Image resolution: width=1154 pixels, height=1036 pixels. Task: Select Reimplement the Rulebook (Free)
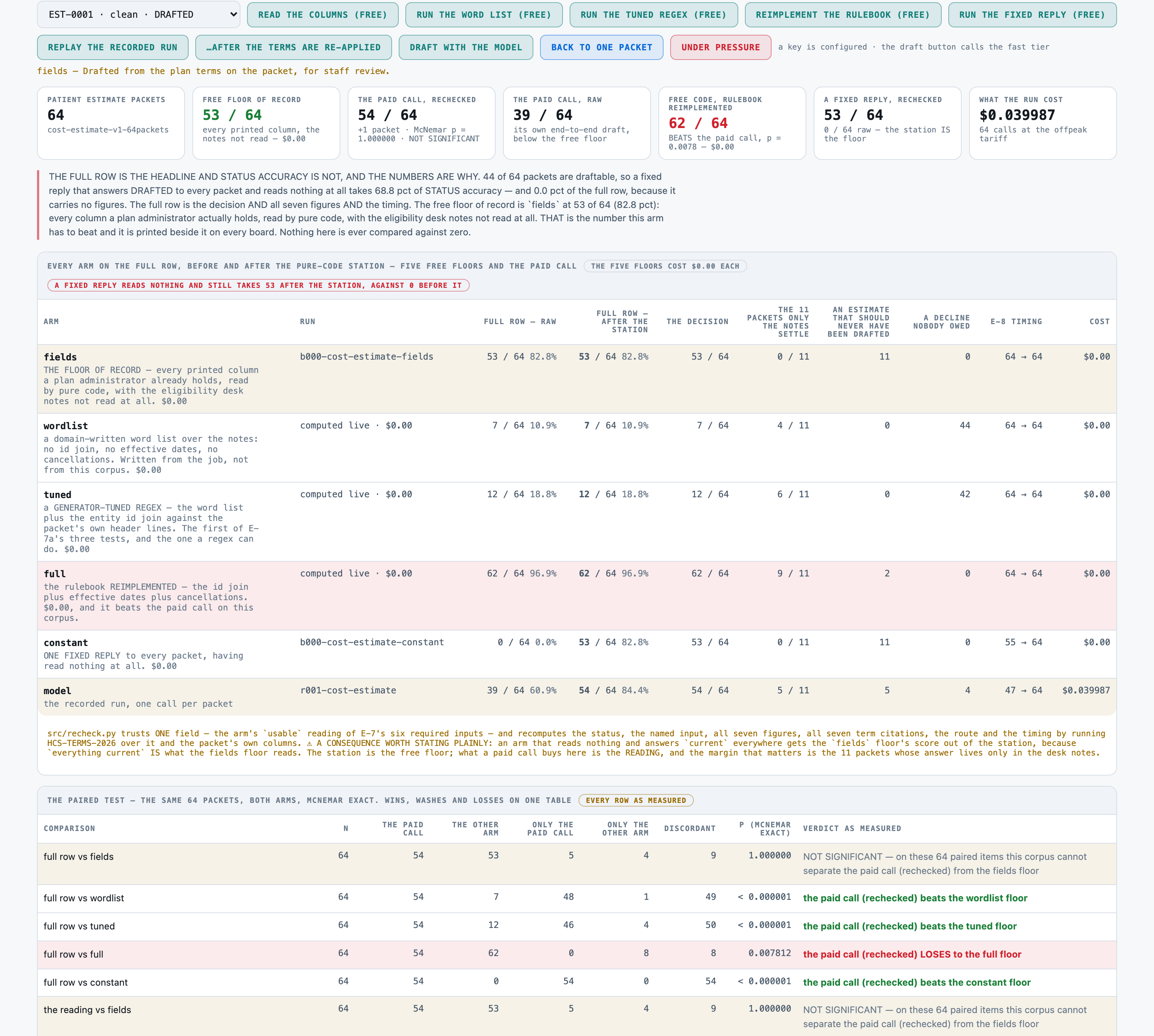click(843, 15)
